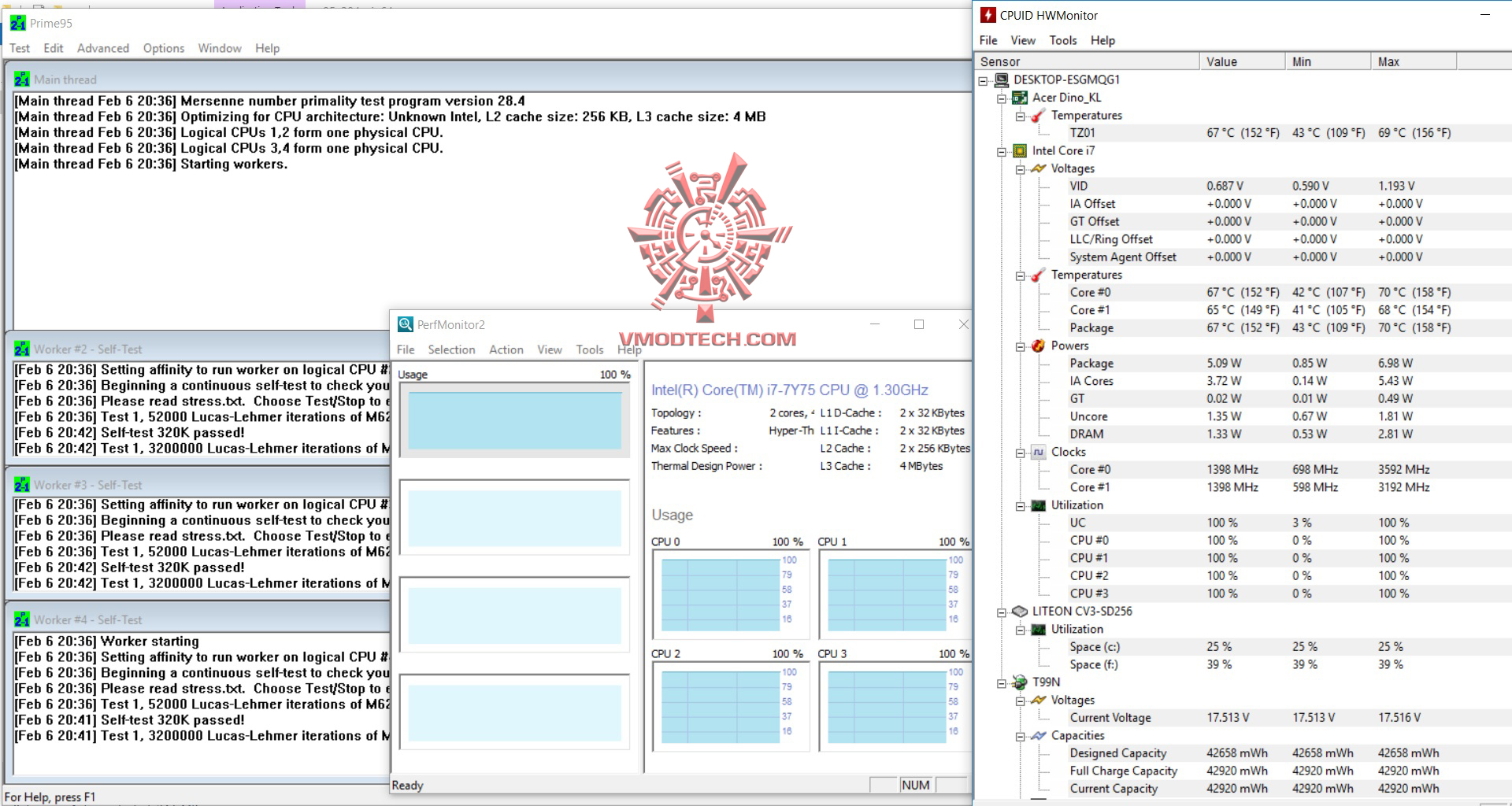Open Tools menu in PerfMonitor2
The image size is (1512, 806).
click(590, 349)
